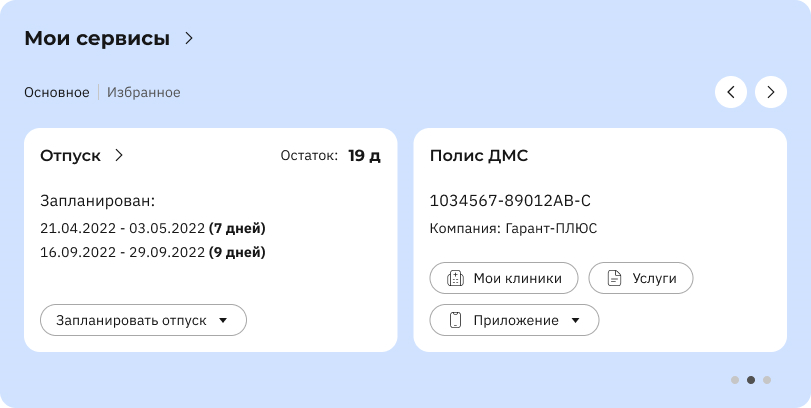Image resolution: width=811 pixels, height=408 pixels.
Task: Select the second active carousel dot
Action: point(750,380)
